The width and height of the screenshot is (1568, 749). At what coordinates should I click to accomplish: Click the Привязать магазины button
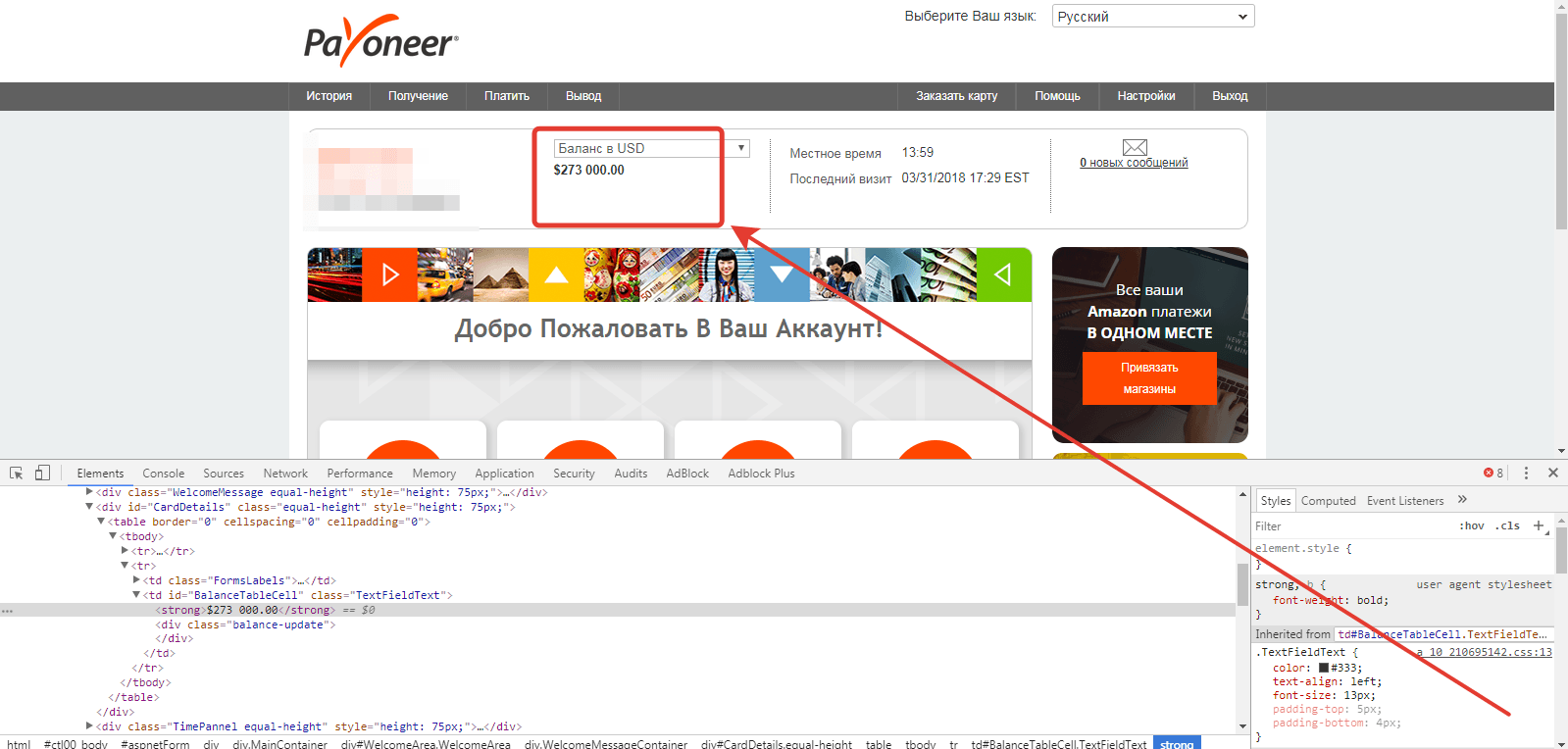coord(1149,378)
